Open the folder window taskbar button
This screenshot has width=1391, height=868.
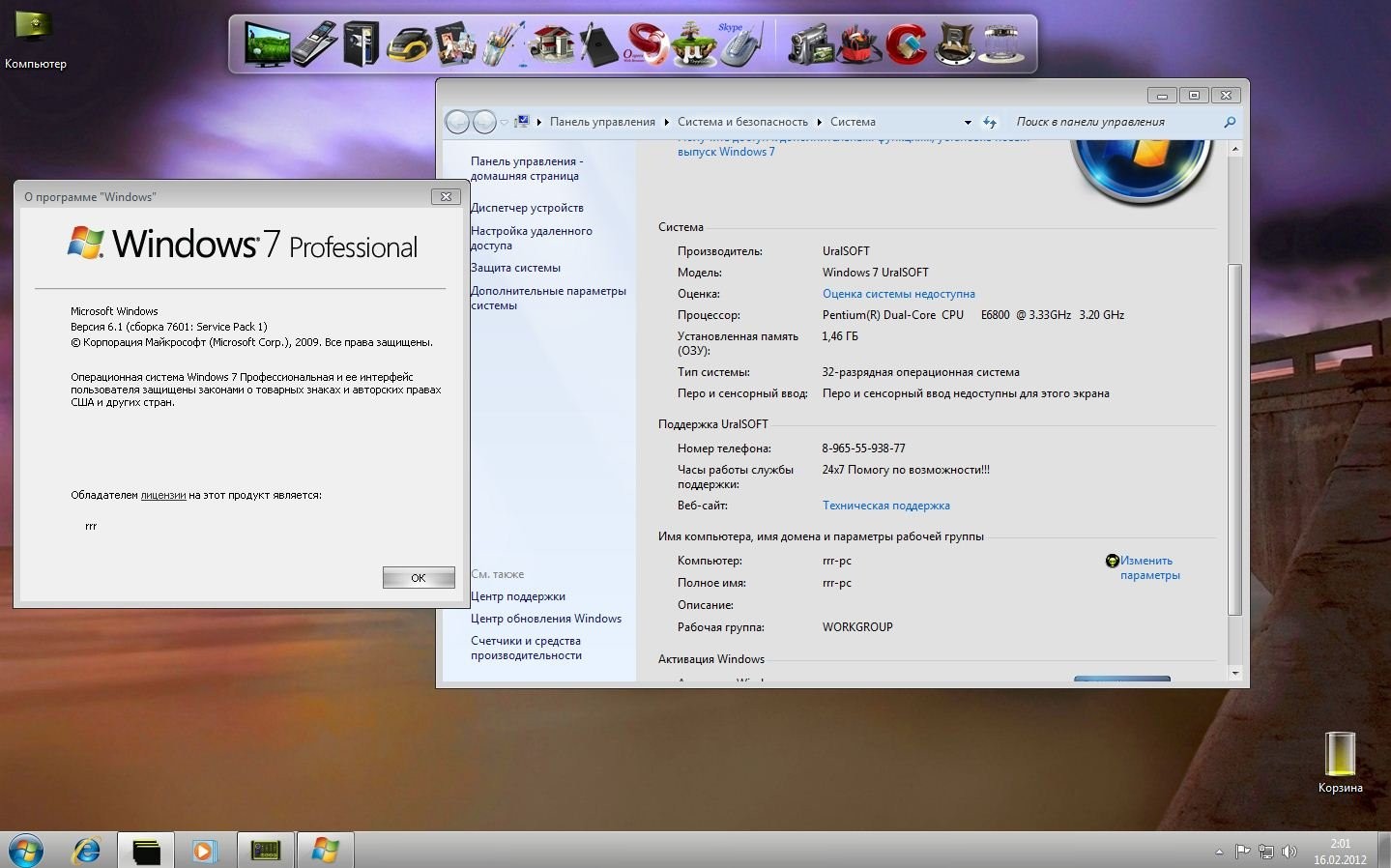pos(146,851)
